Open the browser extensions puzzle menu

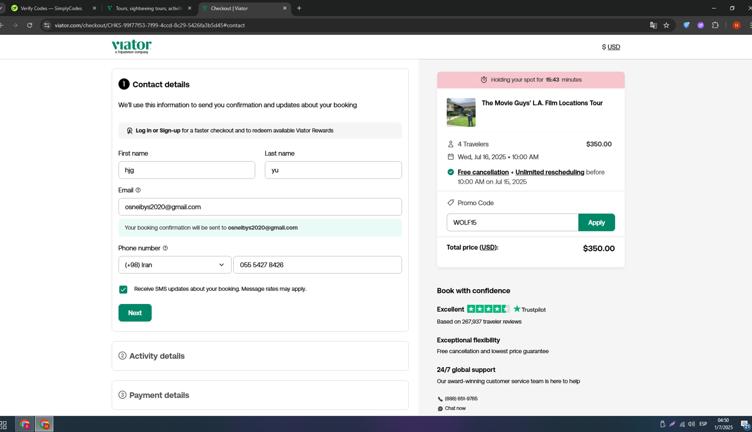pyautogui.click(x=715, y=25)
